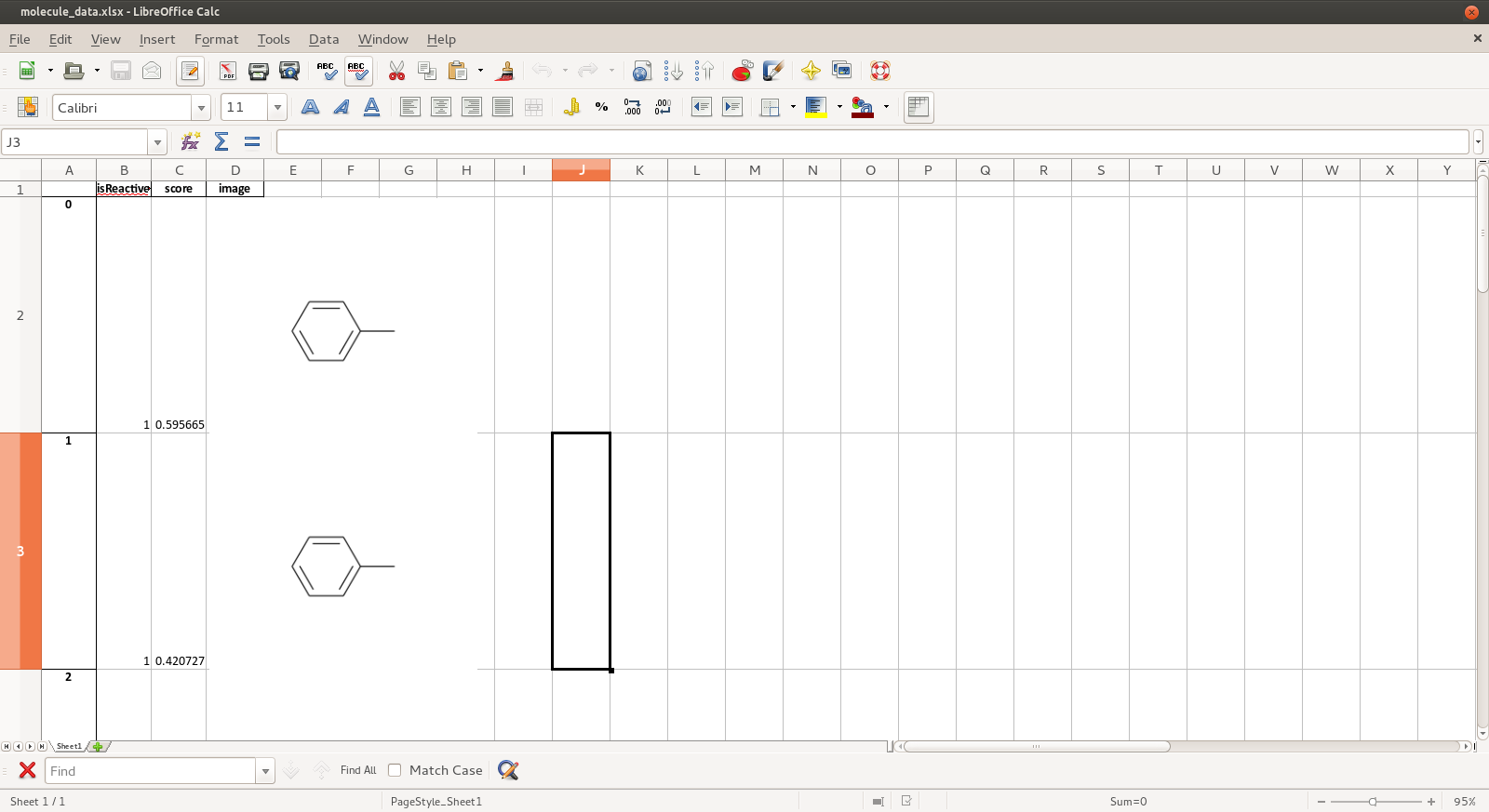The height and width of the screenshot is (812, 1489).
Task: Open the File menu
Action: coord(20,39)
